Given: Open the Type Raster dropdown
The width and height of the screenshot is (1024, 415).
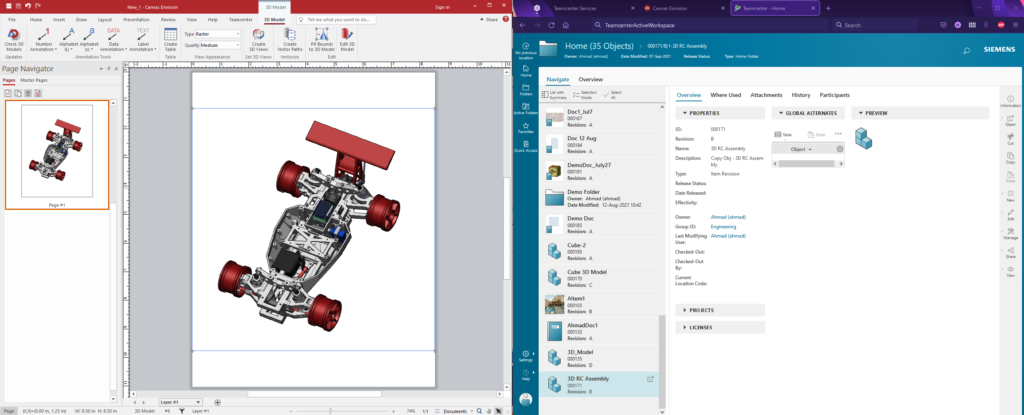Looking at the screenshot, I should point(217,33).
